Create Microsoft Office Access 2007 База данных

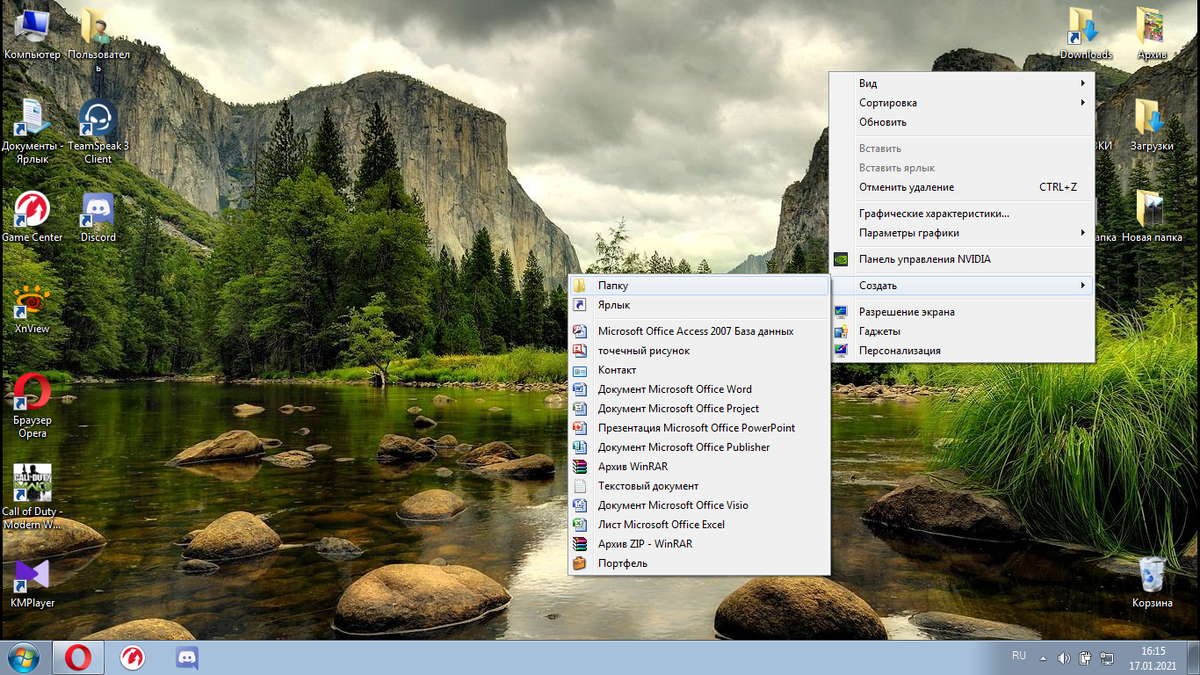pyautogui.click(x=699, y=331)
